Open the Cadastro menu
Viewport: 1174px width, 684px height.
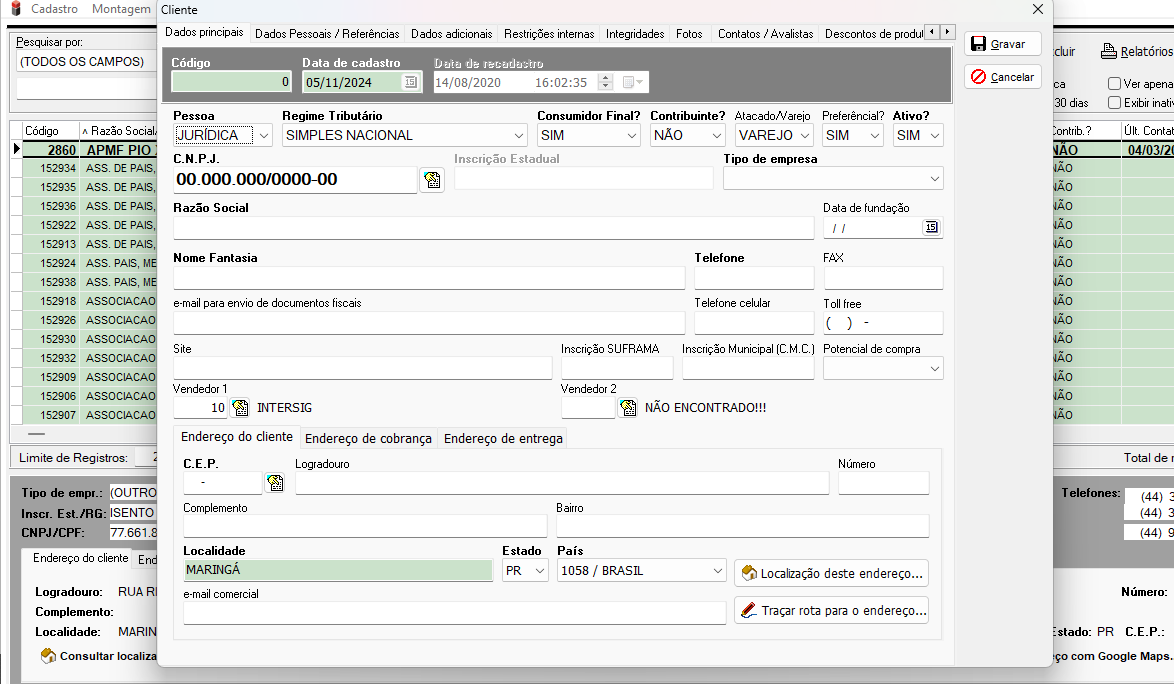point(54,9)
